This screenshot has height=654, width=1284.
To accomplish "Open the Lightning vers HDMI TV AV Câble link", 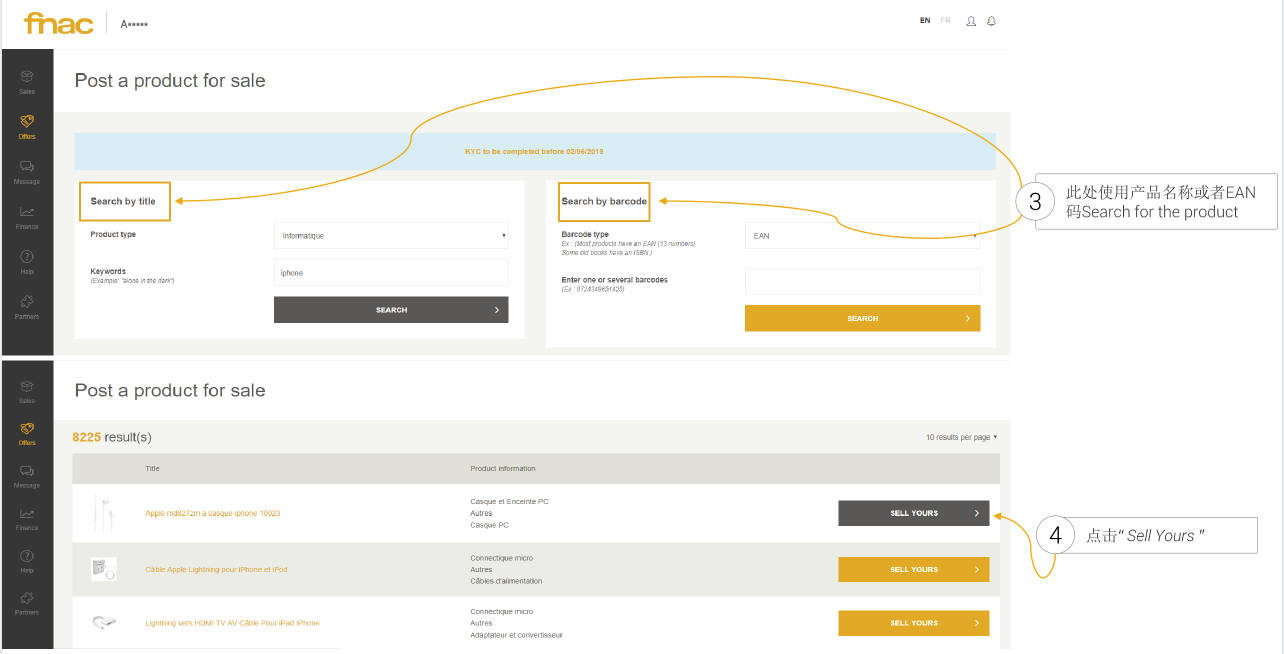I will tap(232, 623).
